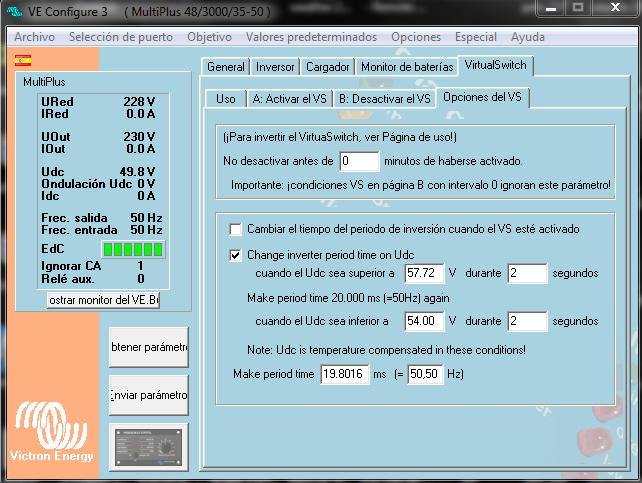Click the Victron Energy logo
642x483 pixels.
pos(51,431)
